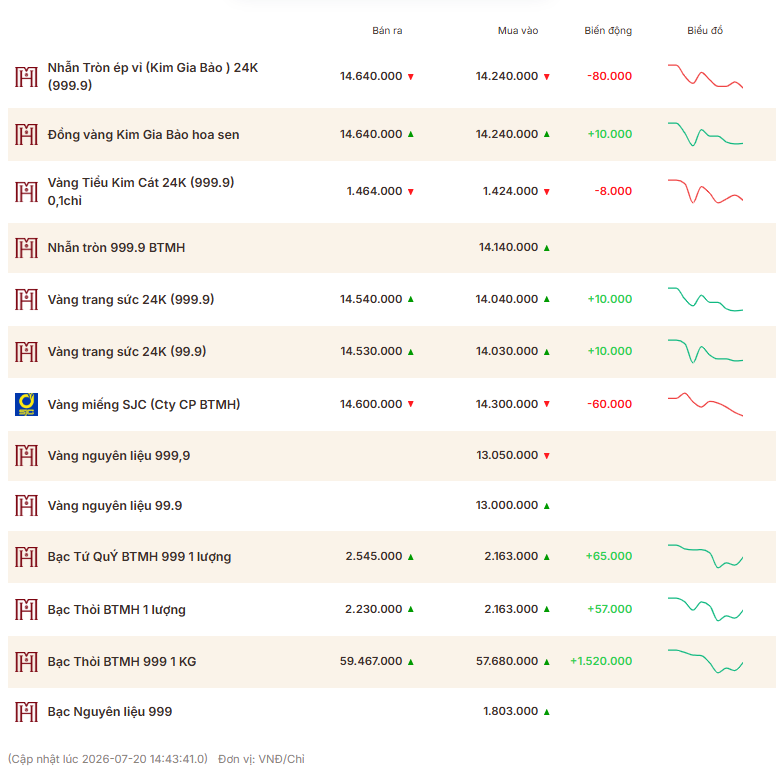Click the SJC logo icon for Vàng miếng SJC
Viewport: 780px width, 773px height.
(x=26, y=404)
